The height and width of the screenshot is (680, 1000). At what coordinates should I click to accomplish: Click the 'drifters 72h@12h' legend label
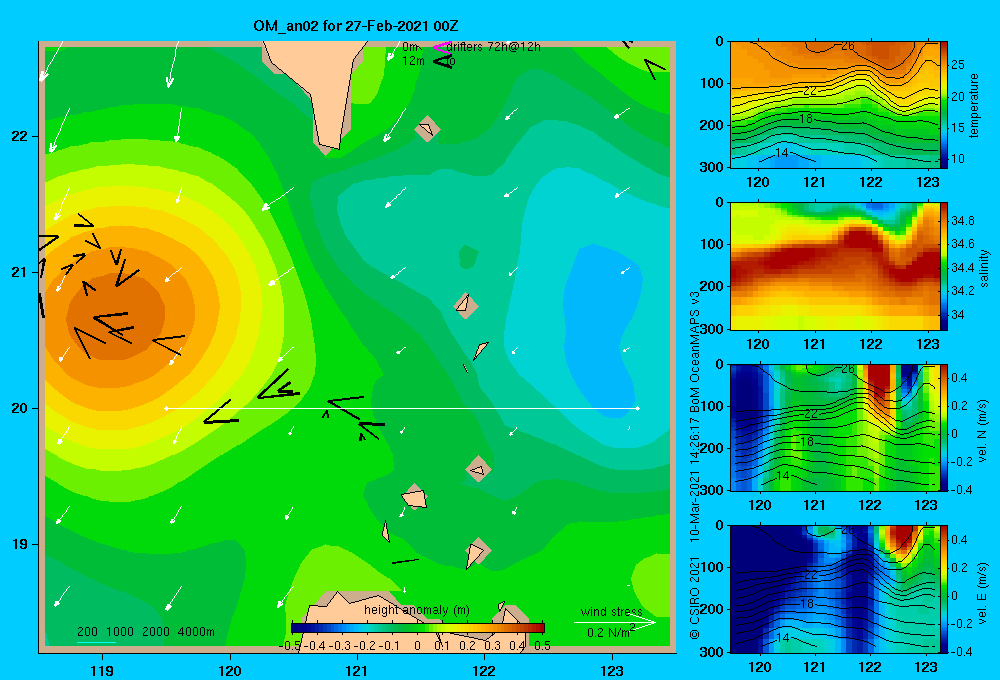[493, 47]
